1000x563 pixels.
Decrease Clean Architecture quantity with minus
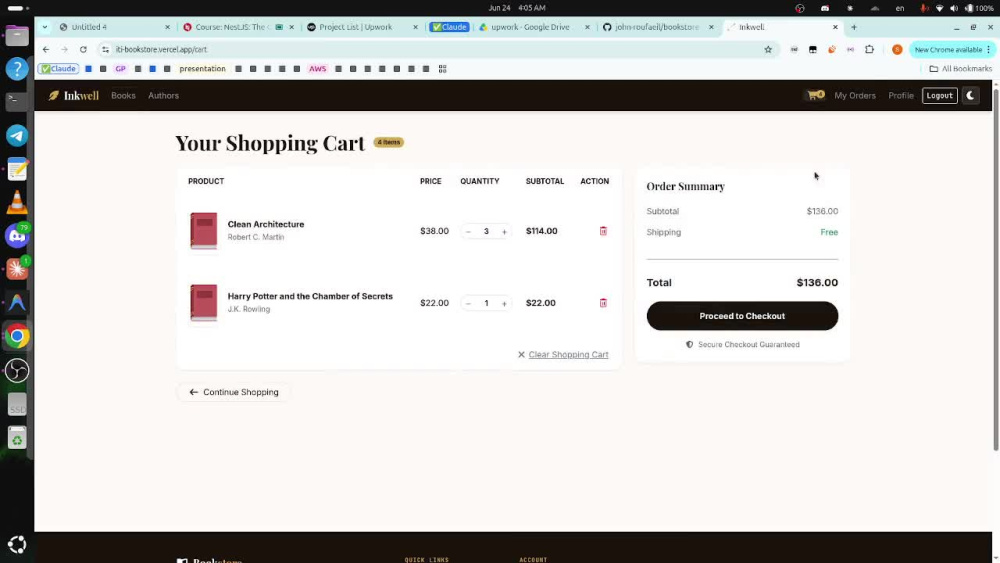click(468, 231)
